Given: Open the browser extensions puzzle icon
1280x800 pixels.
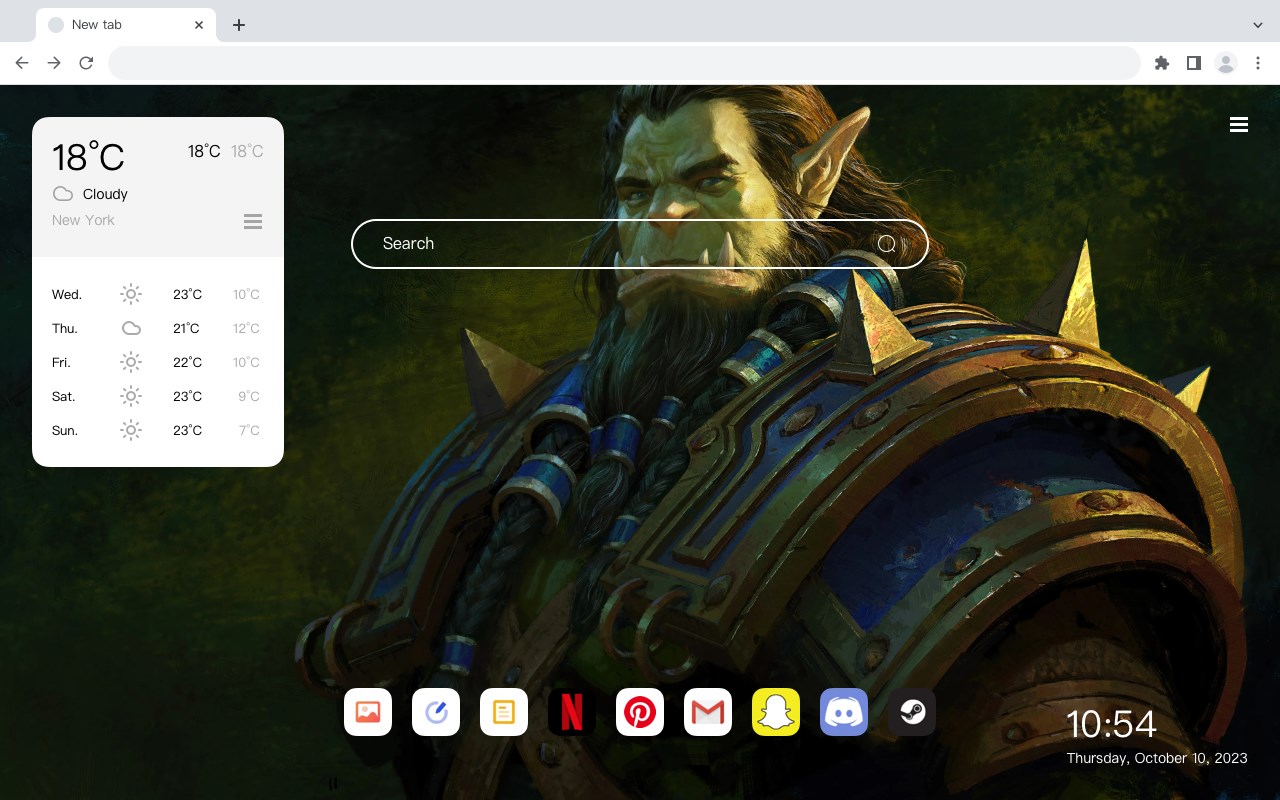Looking at the screenshot, I should [x=1161, y=63].
